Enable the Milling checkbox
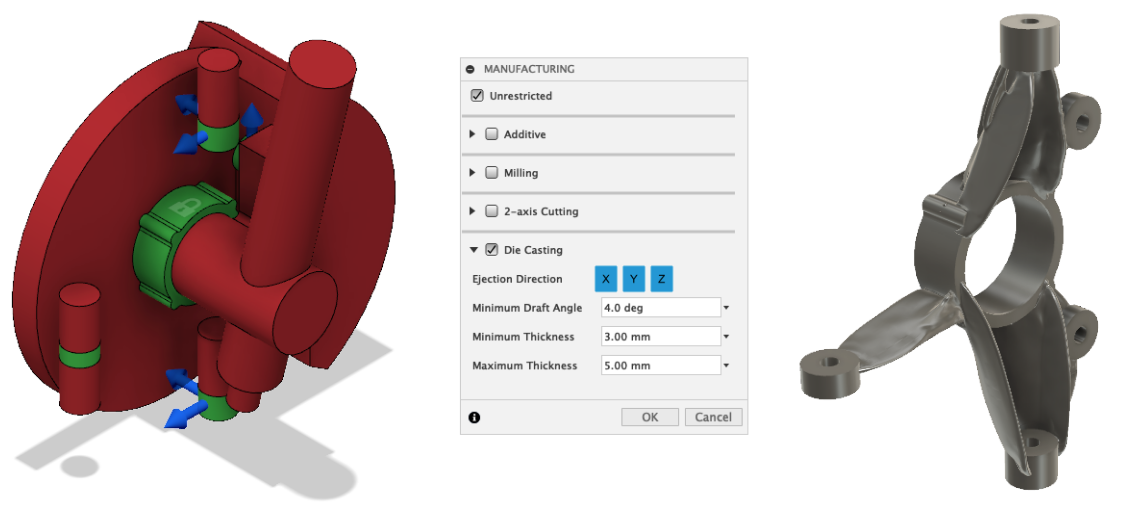 click(x=491, y=172)
